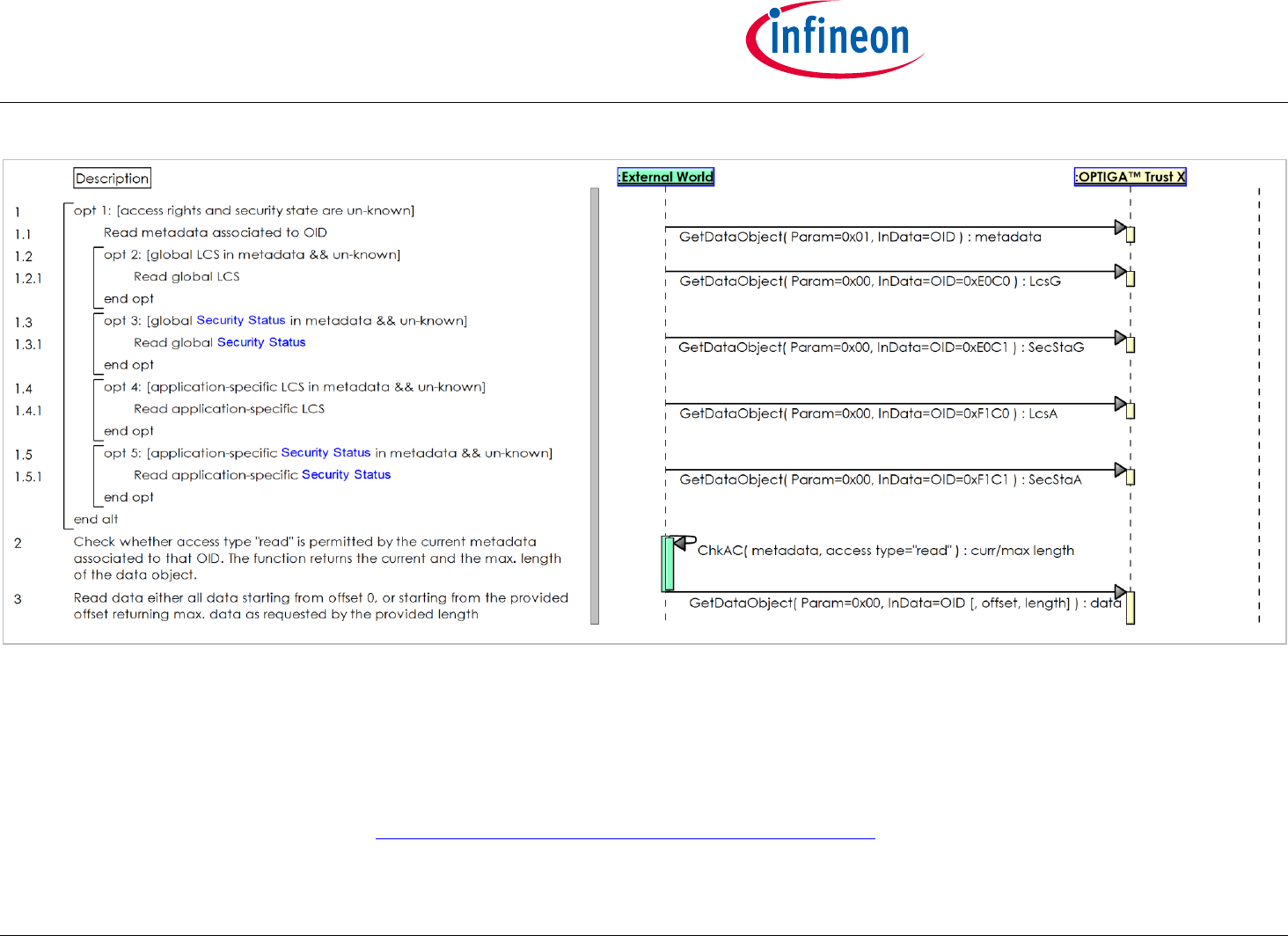Select step number 1.5.1

click(28, 476)
